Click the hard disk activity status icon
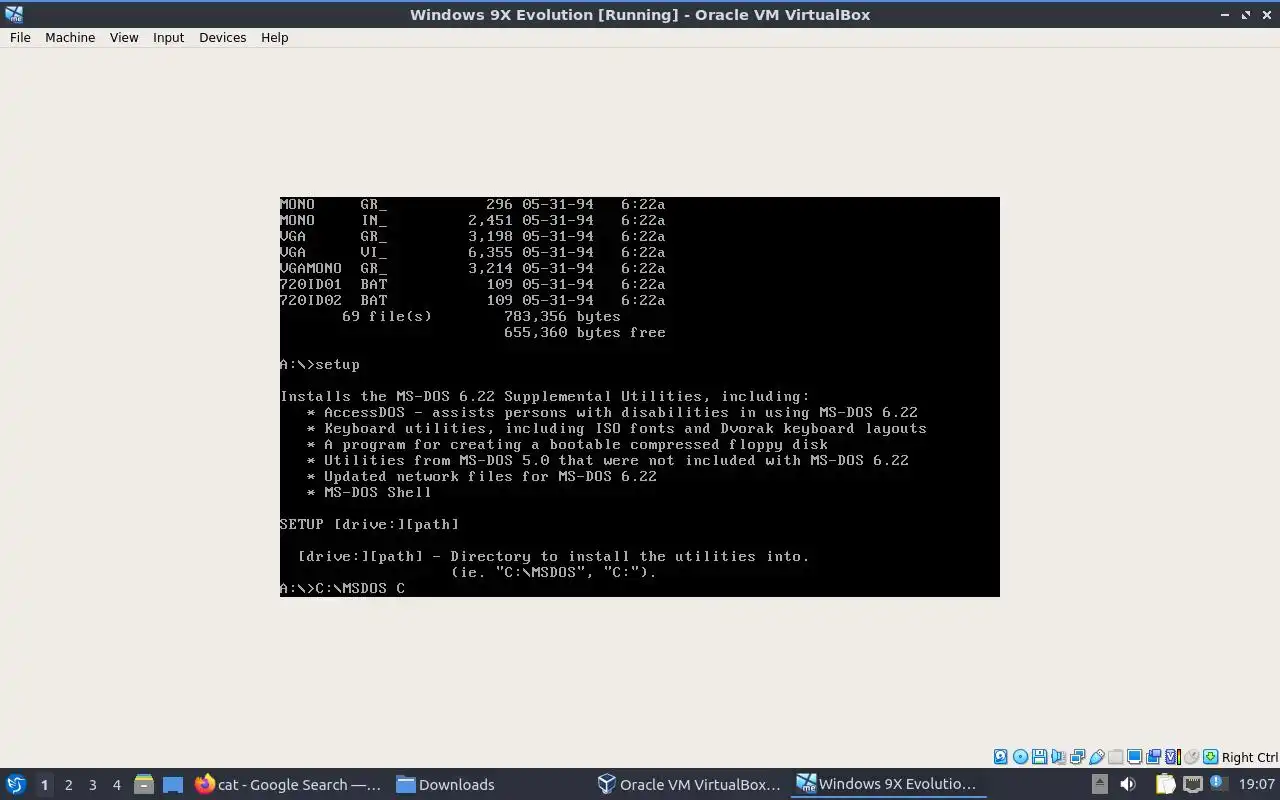Screen dimensions: 1280x800 point(1001,757)
